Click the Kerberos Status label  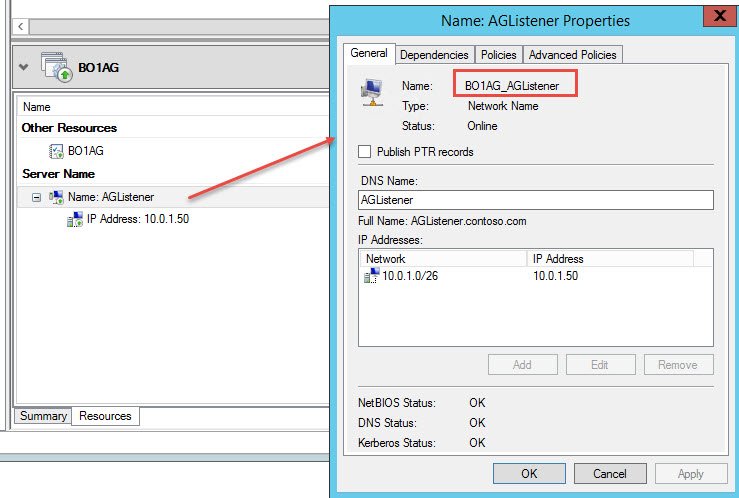pyautogui.click(x=397, y=443)
